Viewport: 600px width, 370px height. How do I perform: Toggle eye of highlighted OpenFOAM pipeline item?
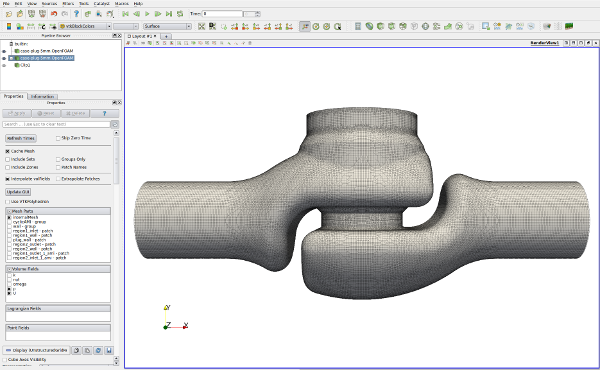click(x=4, y=58)
